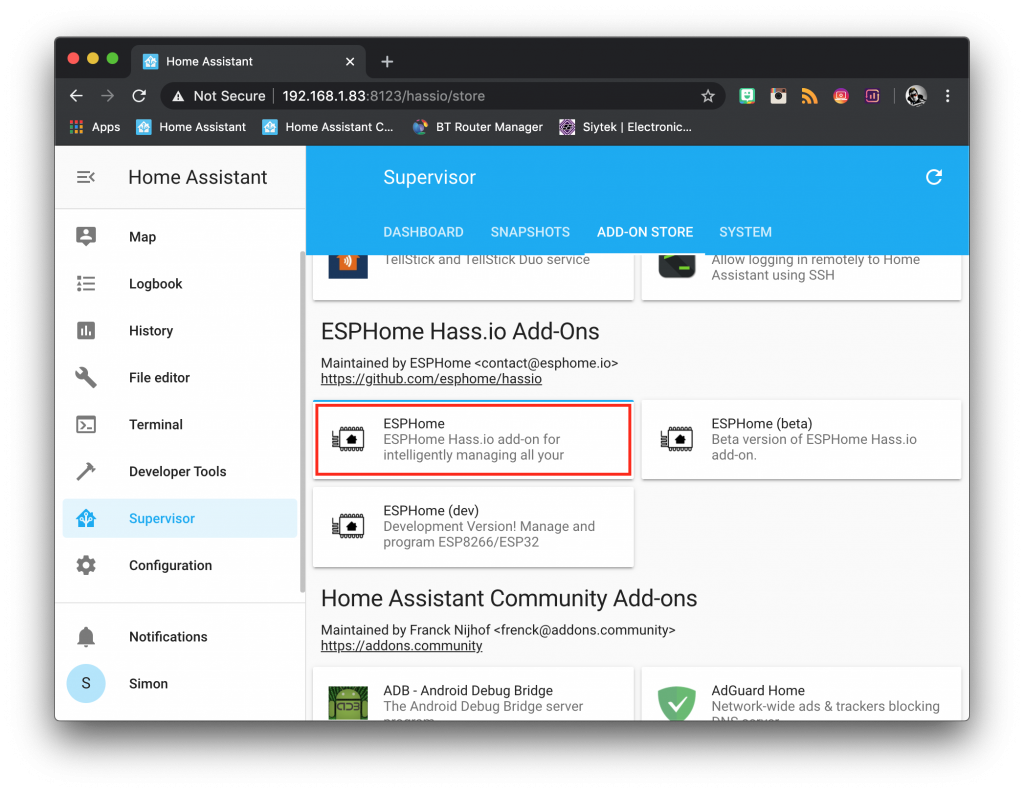Click the TellStick add-on icon
Viewport: 1024px width, 793px height.
pos(348,266)
